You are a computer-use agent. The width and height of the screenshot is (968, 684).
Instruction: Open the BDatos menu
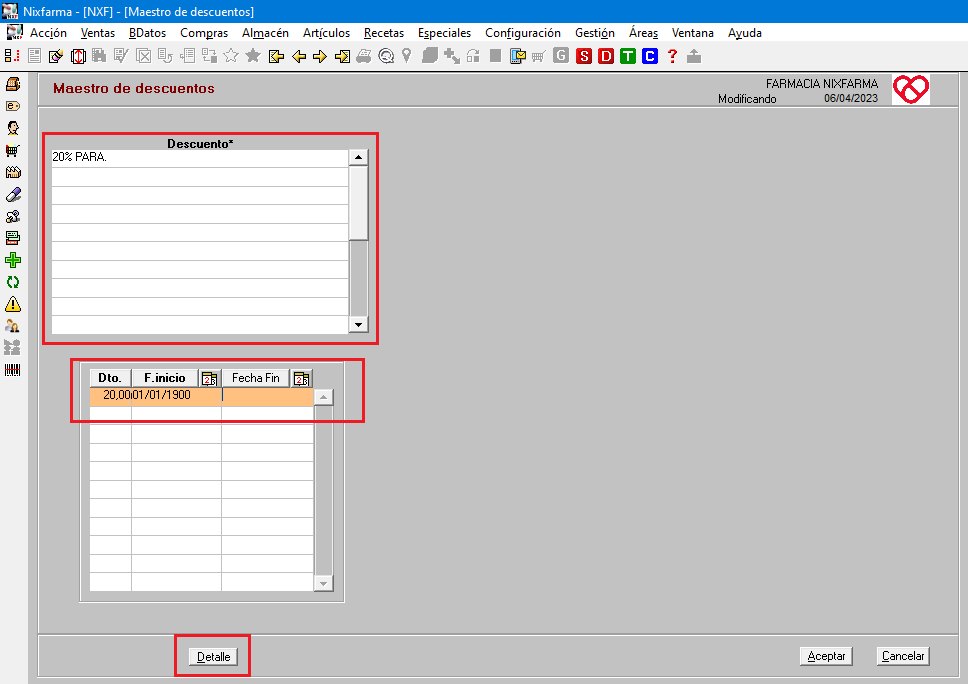148,33
